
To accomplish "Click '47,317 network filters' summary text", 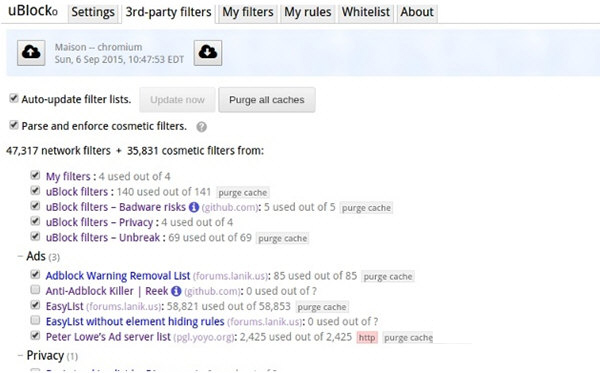I will tap(58, 151).
